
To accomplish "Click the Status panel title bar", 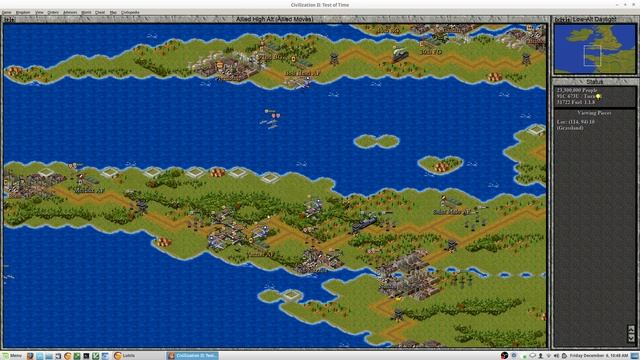I will tap(594, 82).
